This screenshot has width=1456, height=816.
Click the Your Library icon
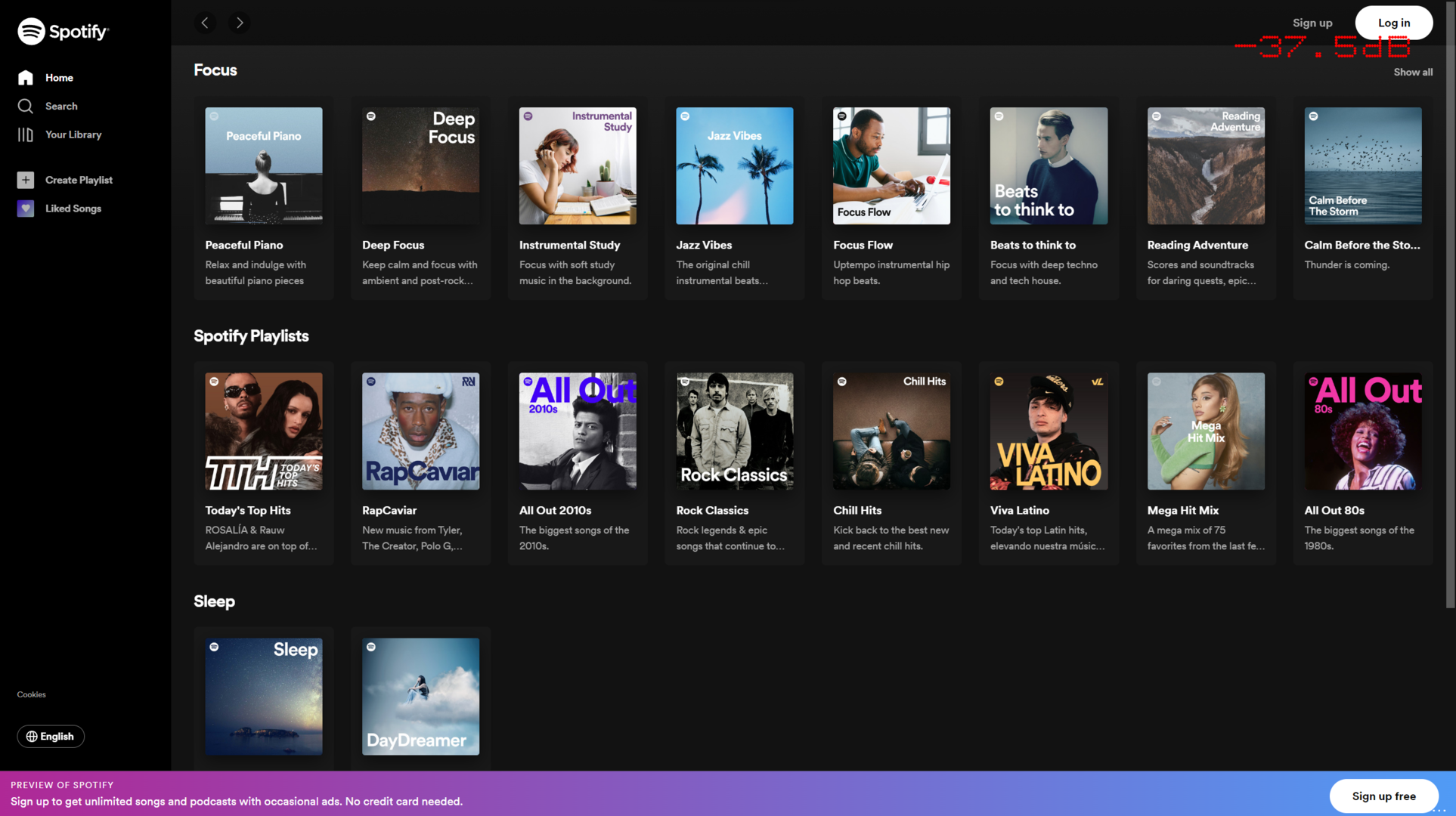[26, 134]
